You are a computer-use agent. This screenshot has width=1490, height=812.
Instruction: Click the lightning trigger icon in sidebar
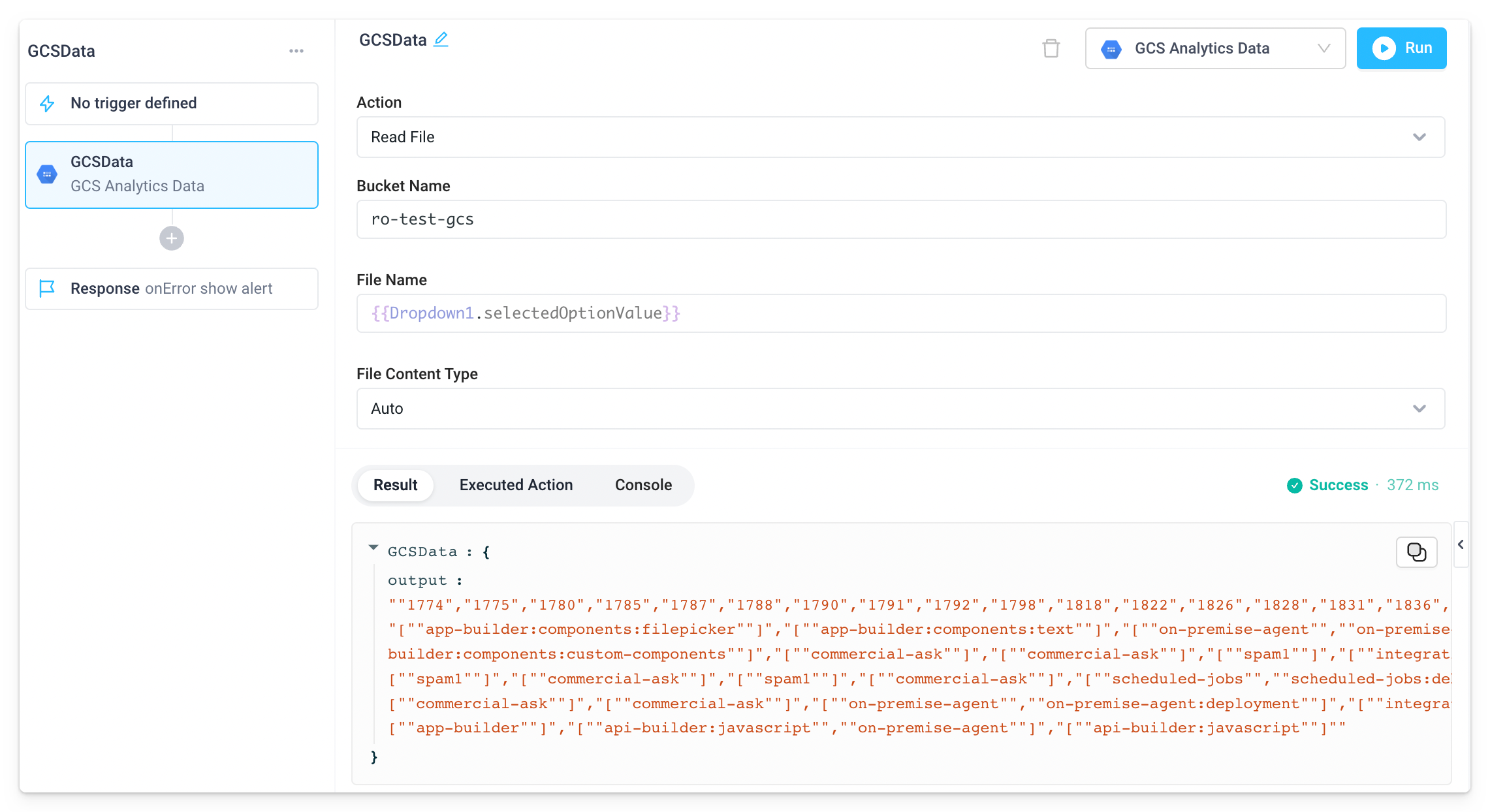tap(47, 103)
